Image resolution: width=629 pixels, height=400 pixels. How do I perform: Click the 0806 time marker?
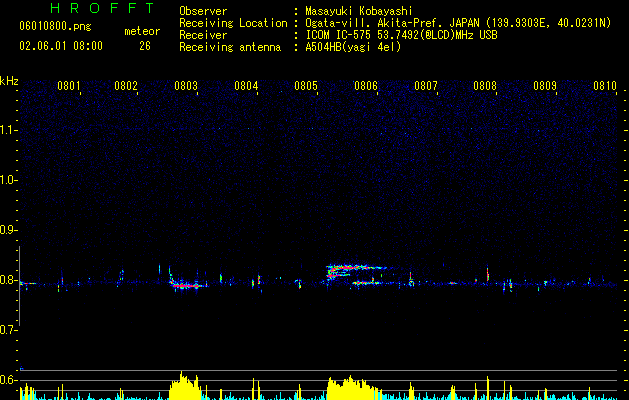366,86
